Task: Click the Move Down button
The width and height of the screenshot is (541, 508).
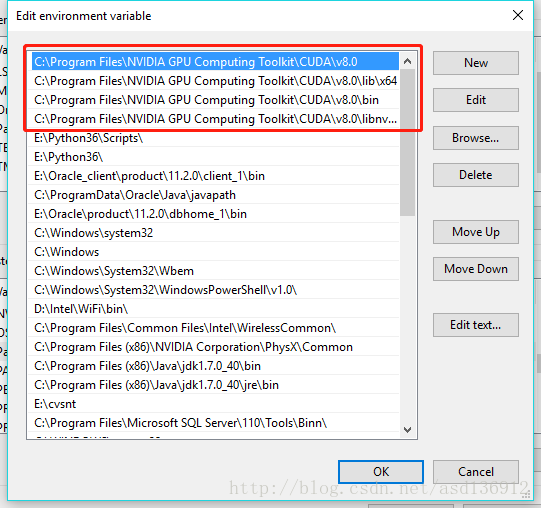Action: coord(476,269)
